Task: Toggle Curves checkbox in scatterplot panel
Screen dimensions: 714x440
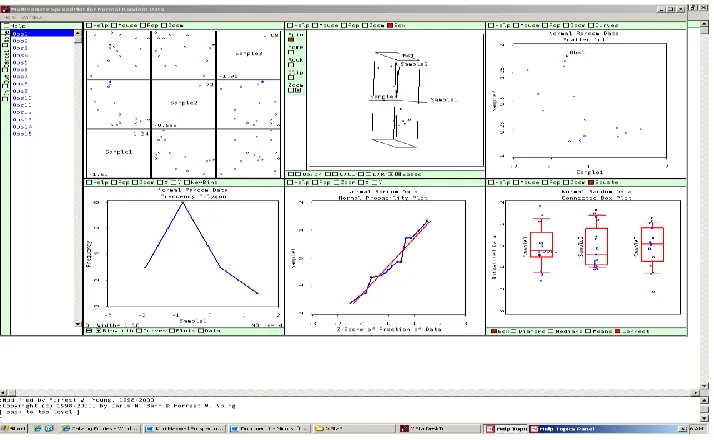Action: coord(591,26)
